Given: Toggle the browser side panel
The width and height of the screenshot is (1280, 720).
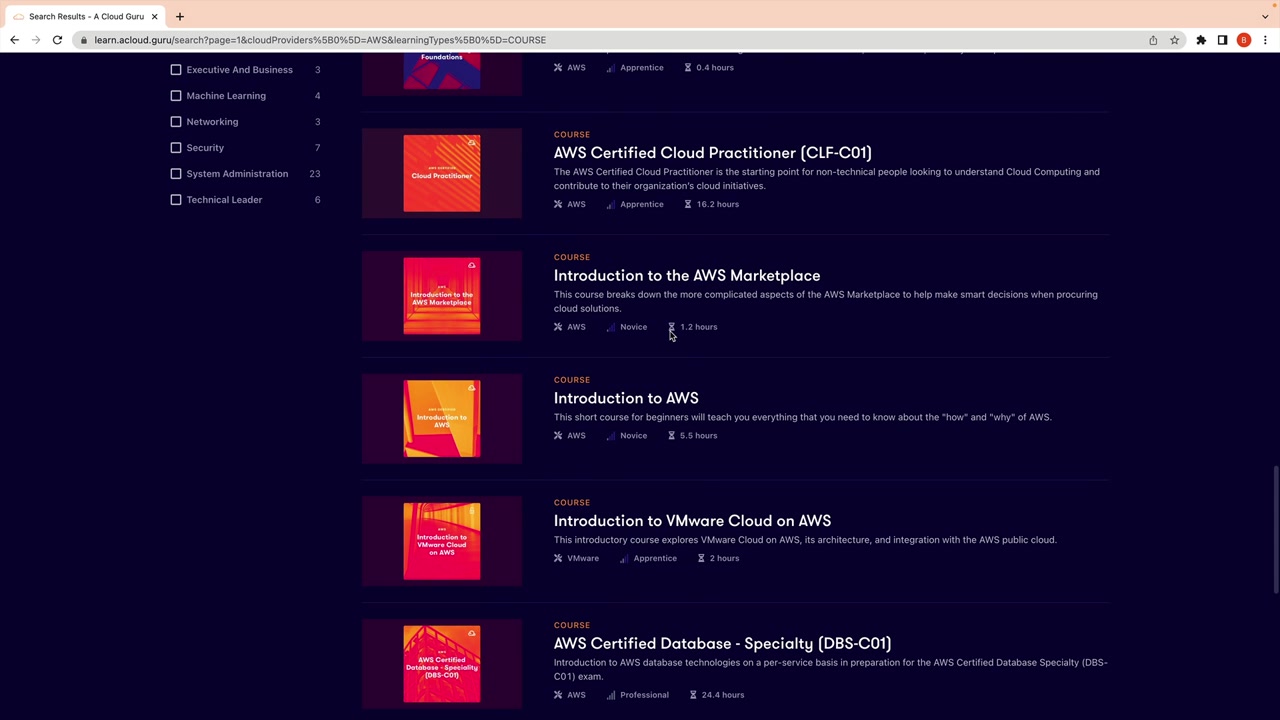Looking at the screenshot, I should pyautogui.click(x=1222, y=40).
